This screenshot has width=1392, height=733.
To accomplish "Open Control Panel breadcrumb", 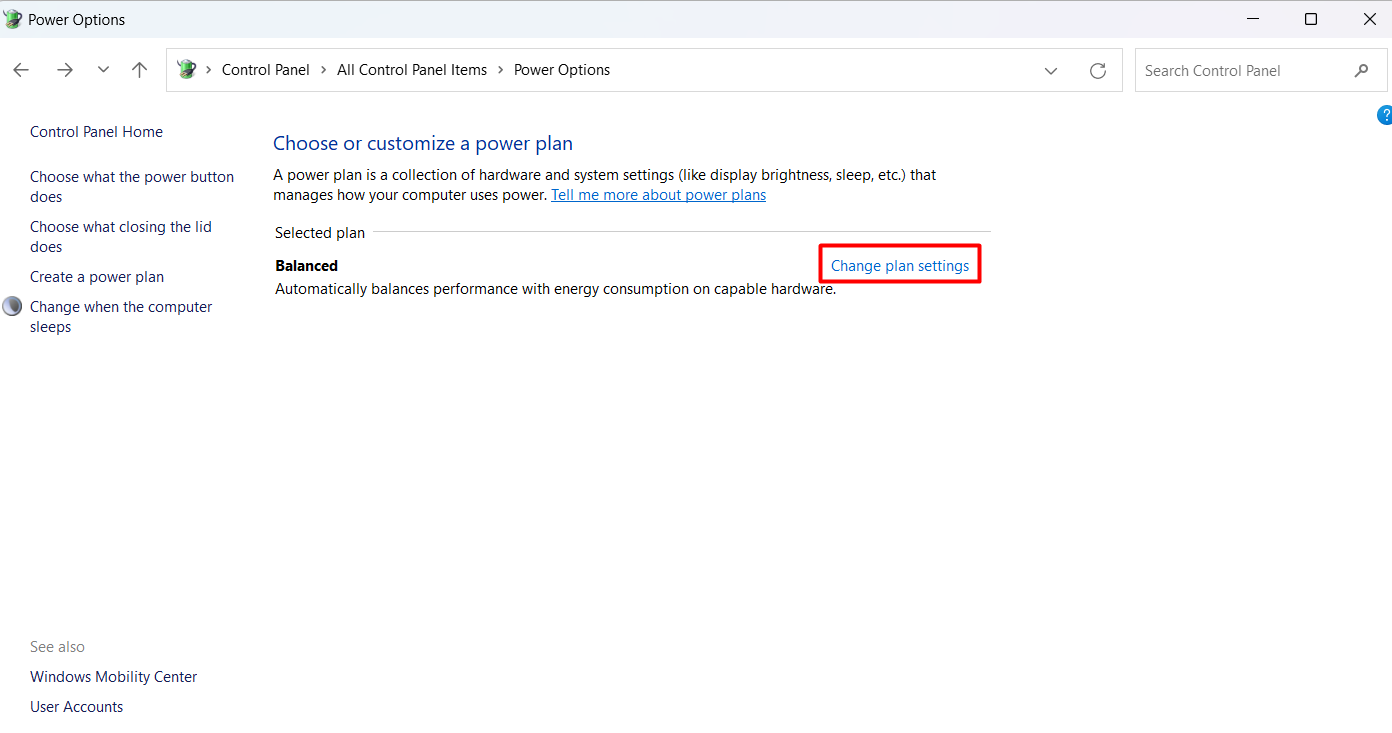I will pos(266,70).
